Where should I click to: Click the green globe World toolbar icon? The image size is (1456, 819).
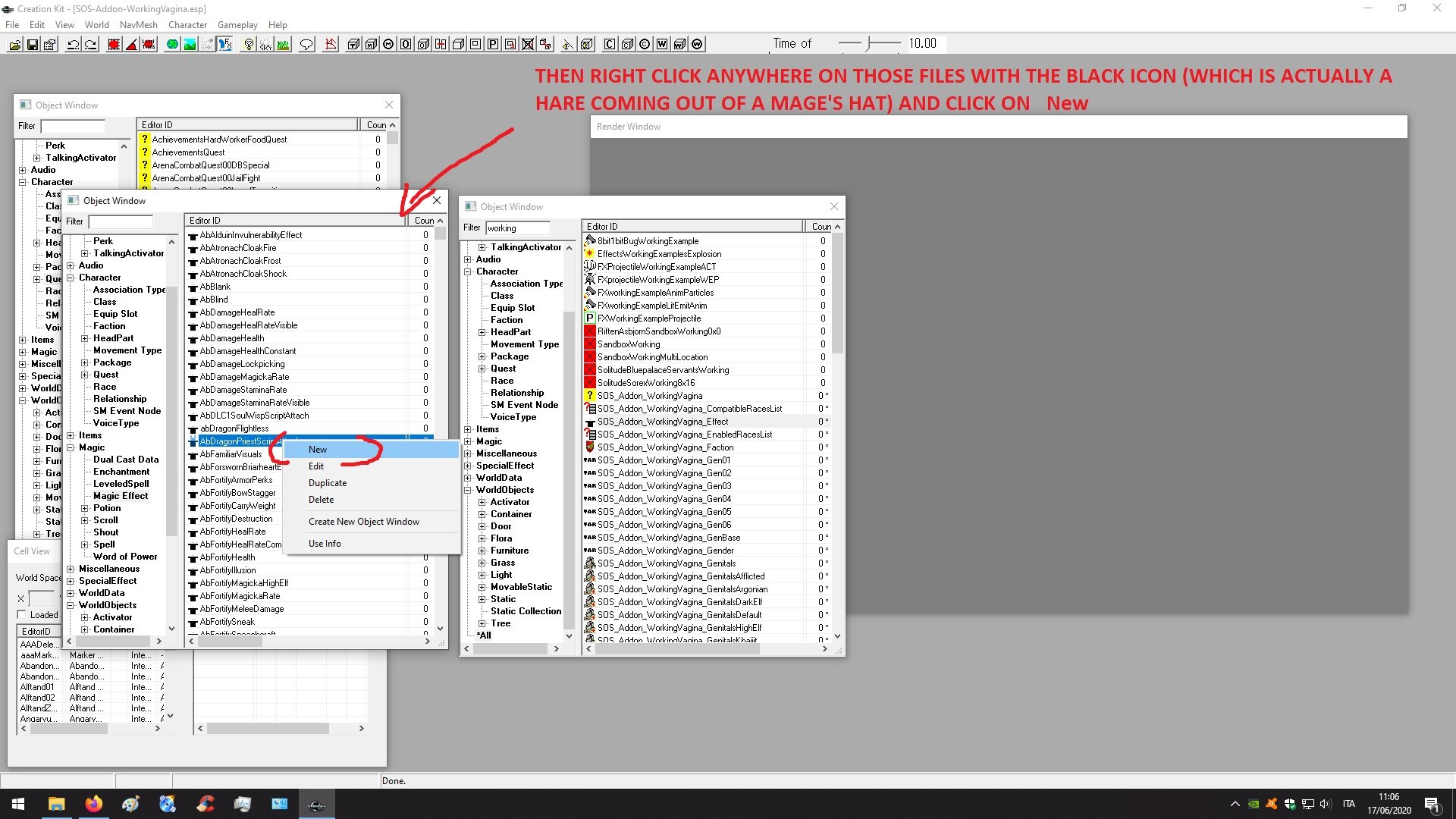click(x=172, y=44)
